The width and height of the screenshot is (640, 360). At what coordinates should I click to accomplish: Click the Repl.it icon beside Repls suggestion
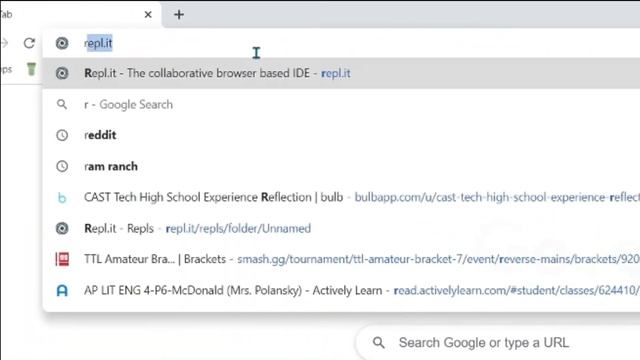62,228
